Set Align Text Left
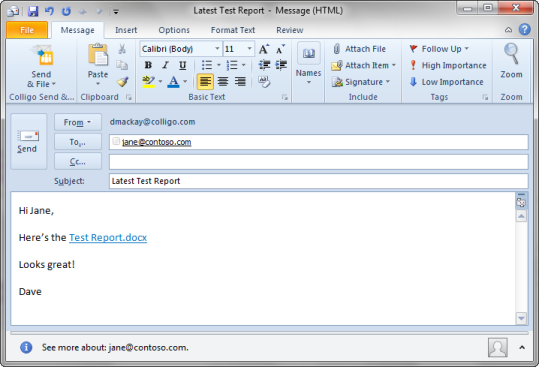 (x=205, y=81)
